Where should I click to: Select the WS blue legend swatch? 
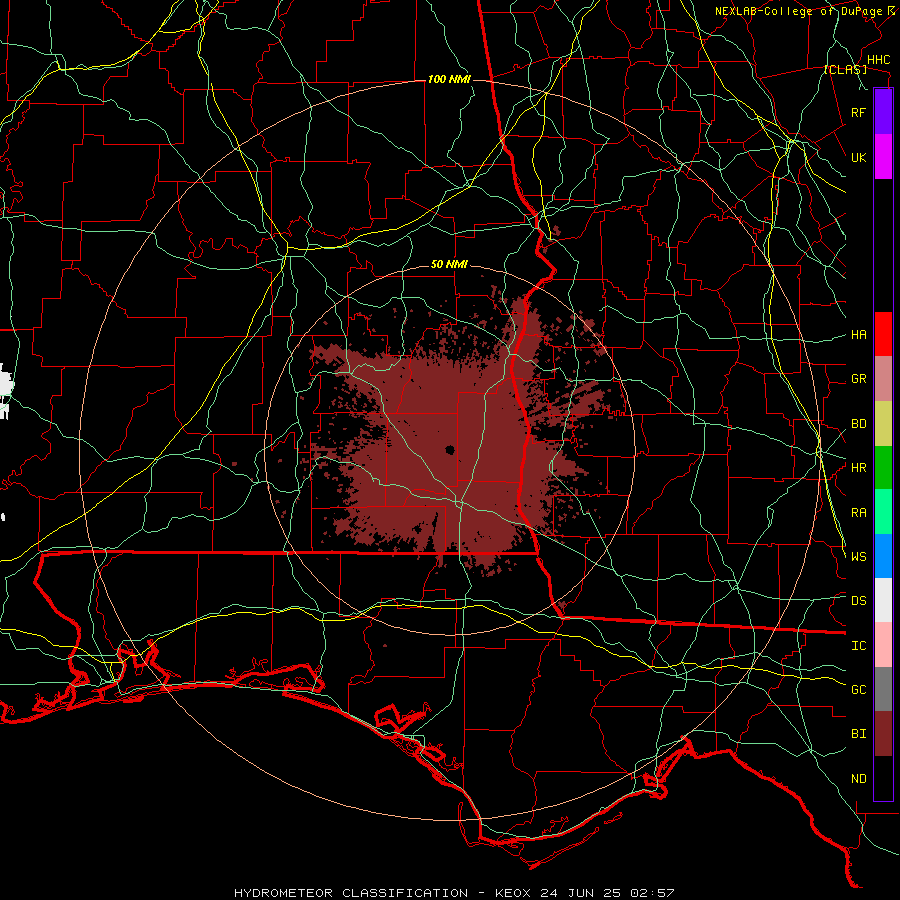(883, 556)
